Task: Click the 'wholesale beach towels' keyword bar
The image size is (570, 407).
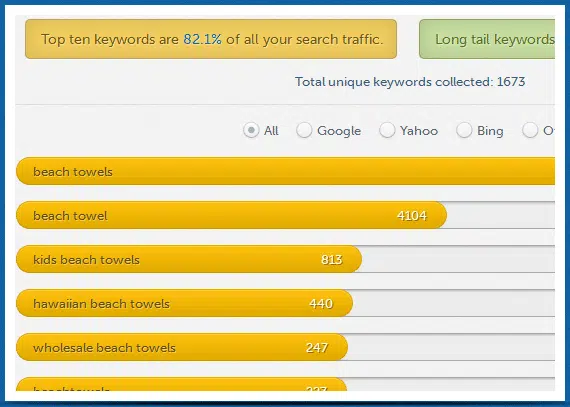Action: point(182,347)
